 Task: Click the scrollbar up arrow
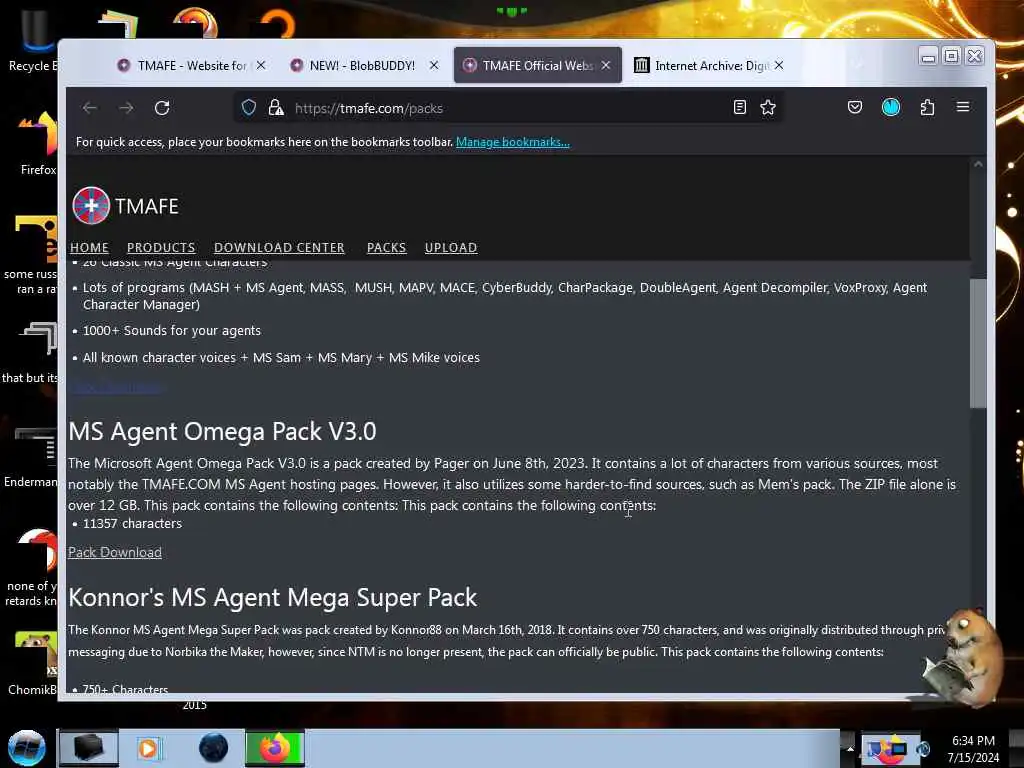click(x=978, y=165)
